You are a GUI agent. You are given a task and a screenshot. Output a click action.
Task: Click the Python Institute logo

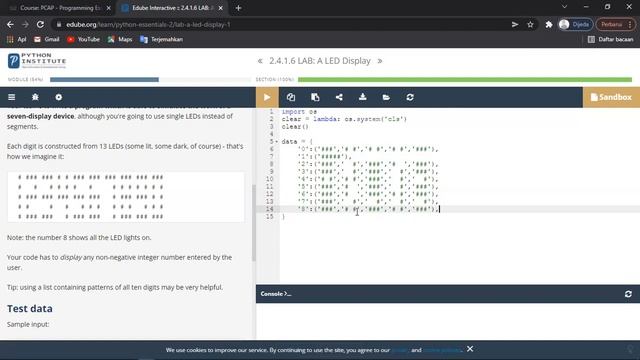tap(37, 61)
